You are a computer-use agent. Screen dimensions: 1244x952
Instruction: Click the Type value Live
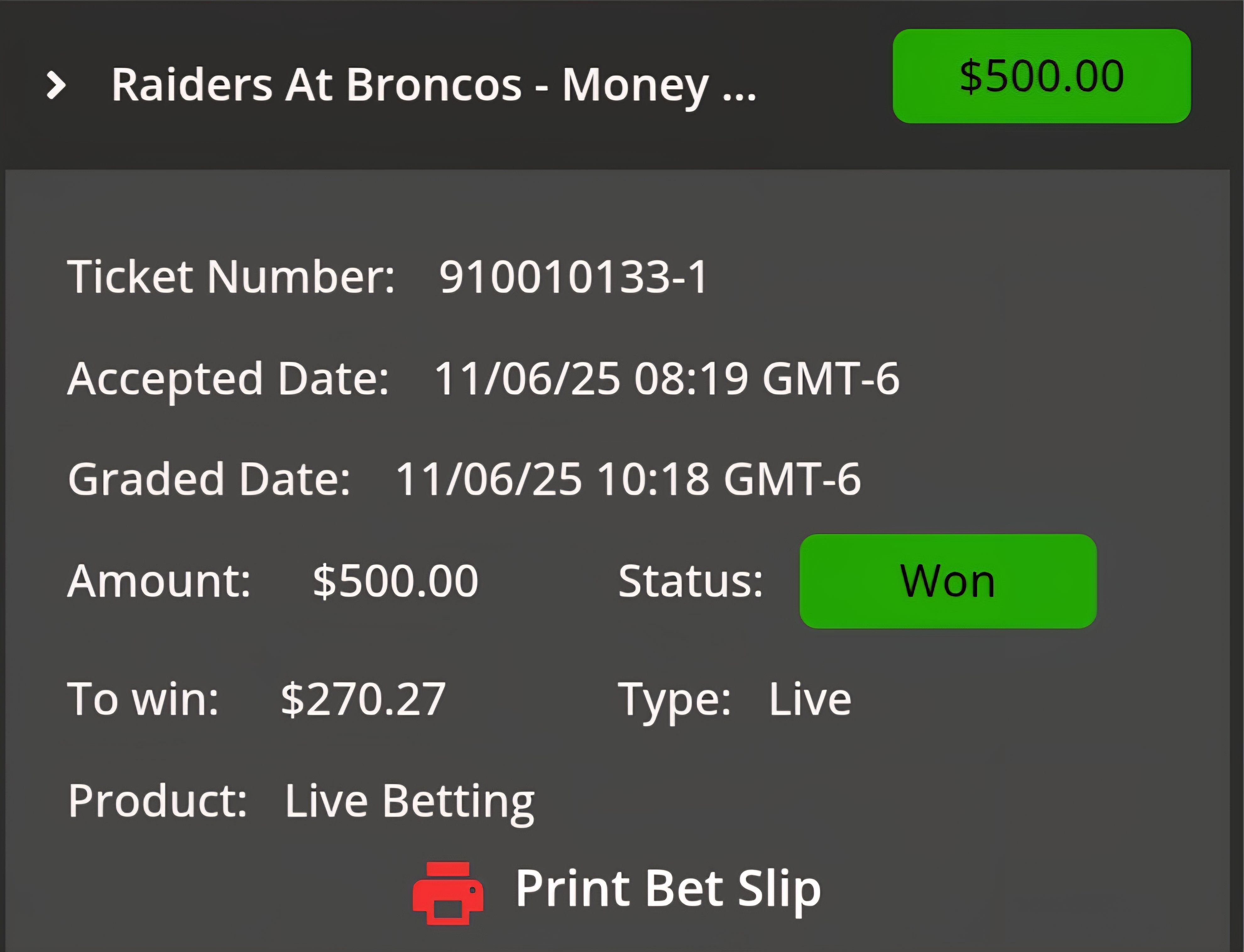pyautogui.click(x=810, y=699)
